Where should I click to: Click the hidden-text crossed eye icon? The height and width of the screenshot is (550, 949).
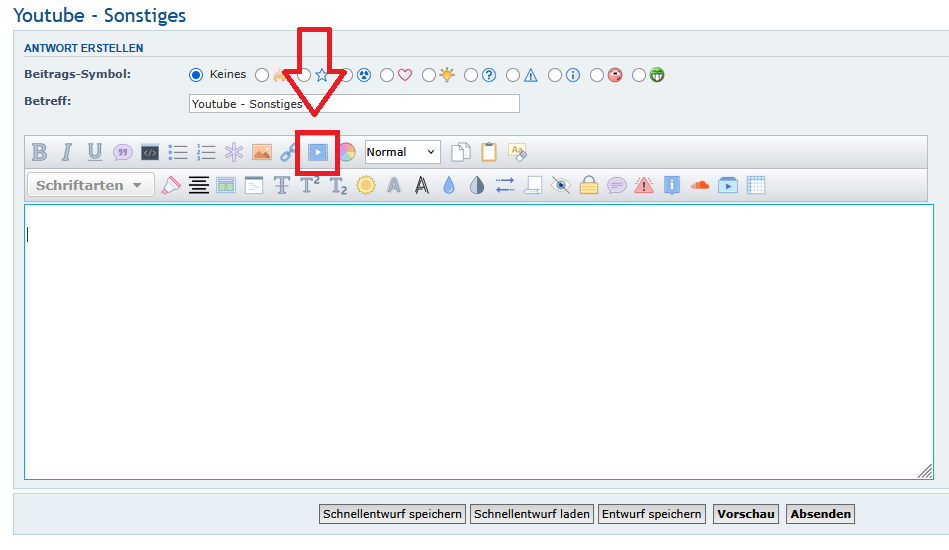pyautogui.click(x=561, y=185)
